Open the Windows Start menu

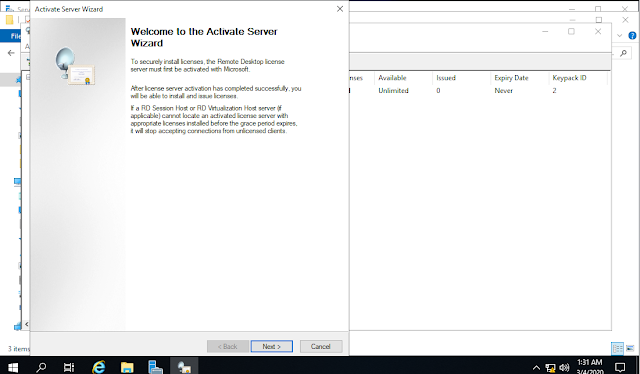pyautogui.click(x=13, y=367)
